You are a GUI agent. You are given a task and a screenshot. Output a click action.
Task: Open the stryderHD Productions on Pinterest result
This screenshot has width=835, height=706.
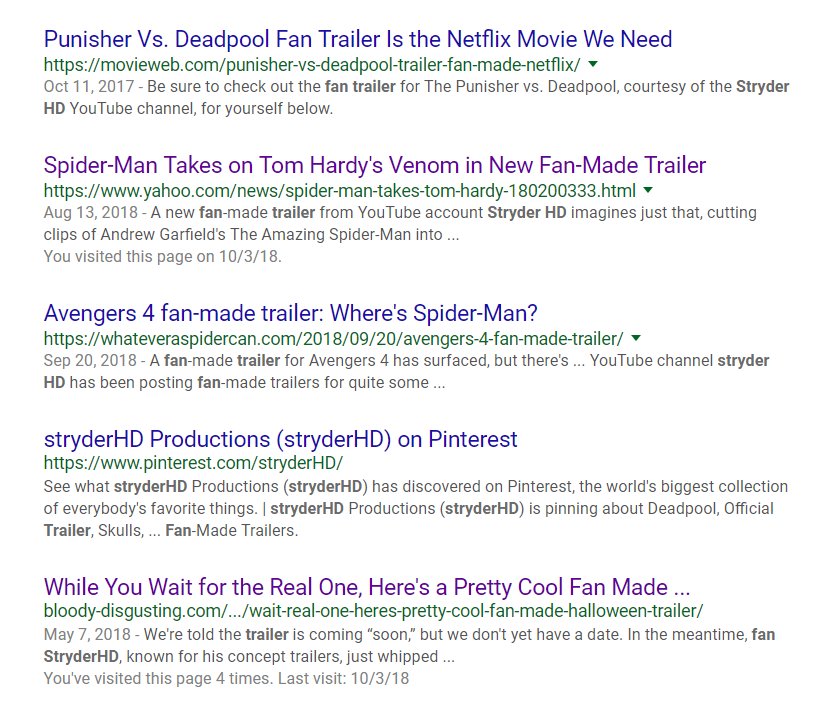click(x=281, y=440)
